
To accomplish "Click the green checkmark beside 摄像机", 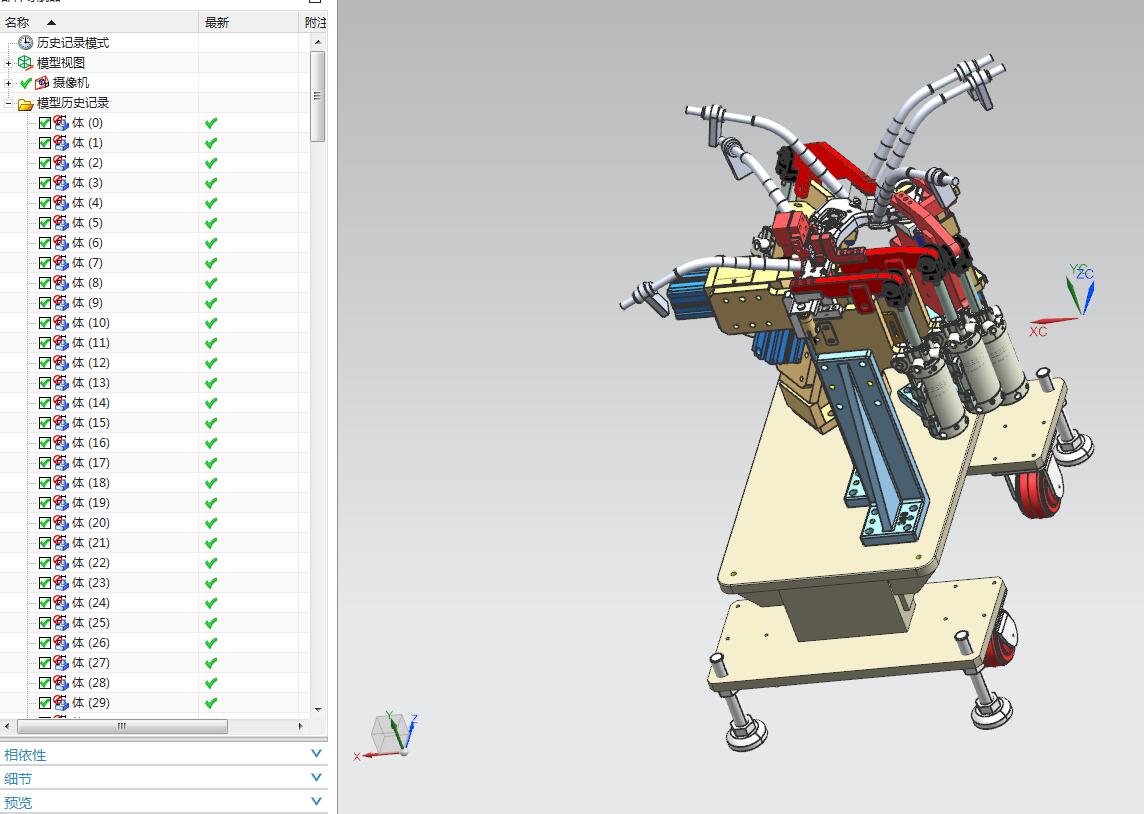I will (26, 83).
